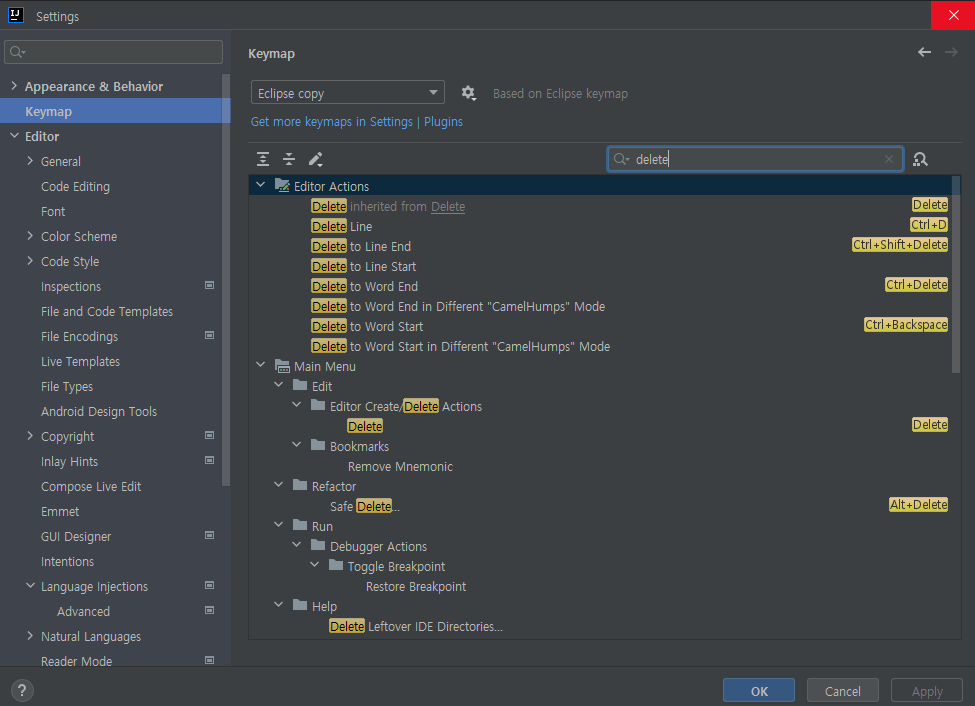975x706 pixels.
Task: Click the Toggle Breakpoint folder icon
Action: (336, 565)
